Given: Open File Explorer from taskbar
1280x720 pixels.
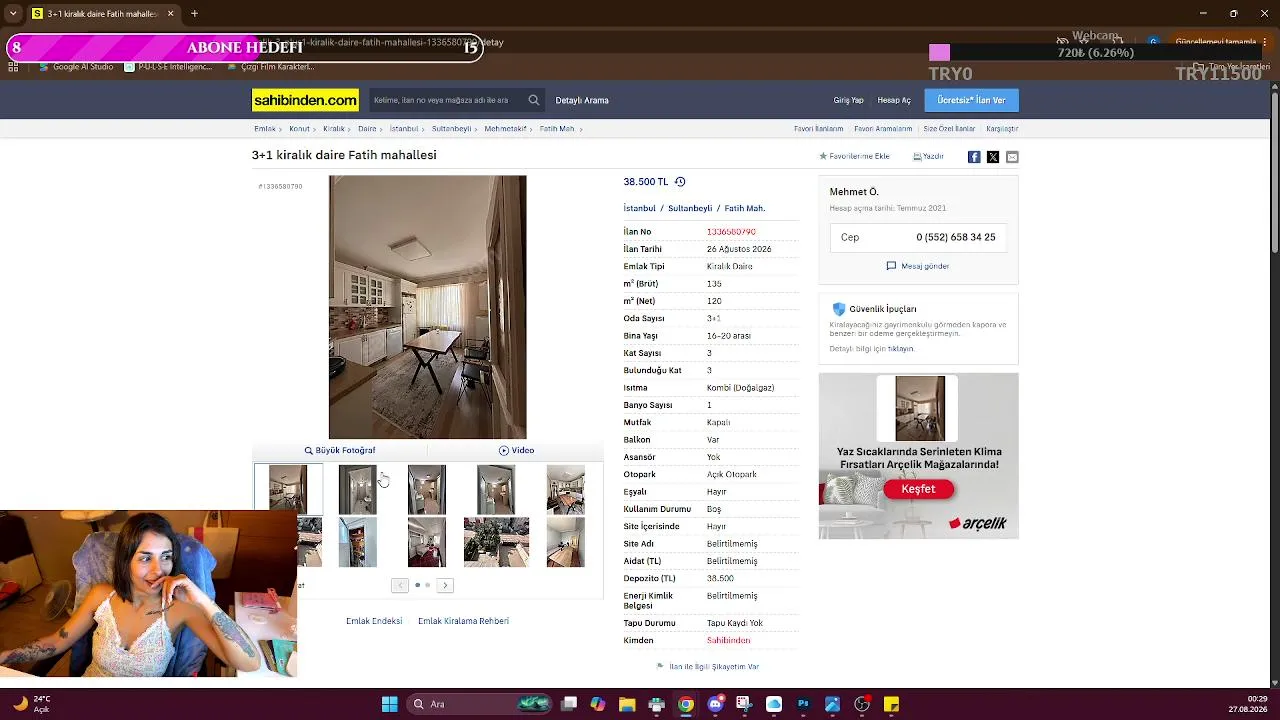Looking at the screenshot, I should click(627, 704).
